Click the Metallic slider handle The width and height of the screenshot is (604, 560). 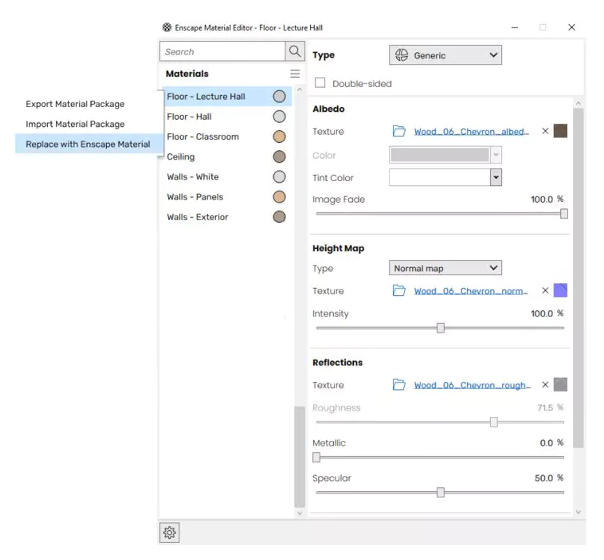pos(316,457)
